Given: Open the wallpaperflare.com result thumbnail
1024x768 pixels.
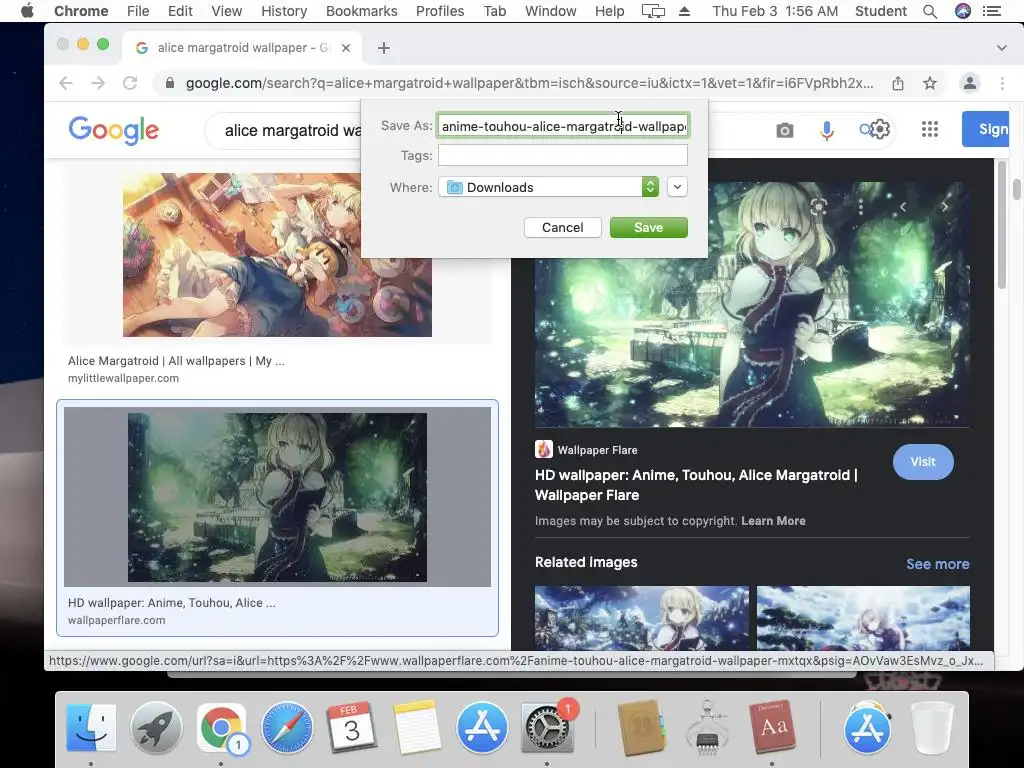Looking at the screenshot, I should click(277, 497).
